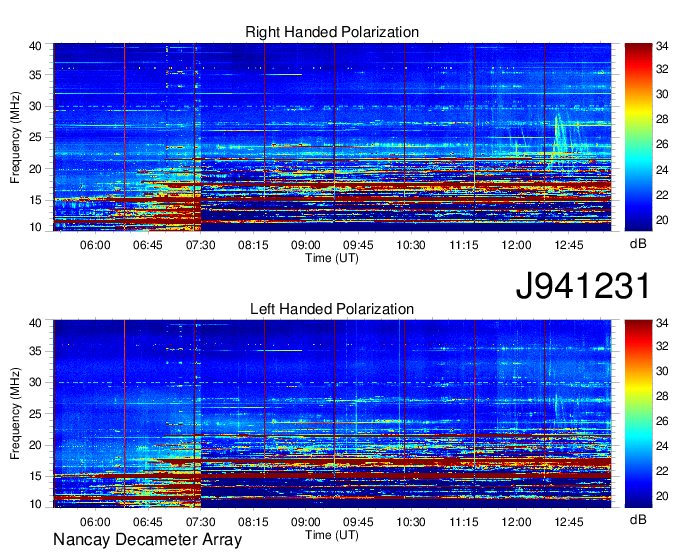Click the 25 MHz tick of Left Handed plot
This screenshot has width=680, height=552.
(x=35, y=414)
